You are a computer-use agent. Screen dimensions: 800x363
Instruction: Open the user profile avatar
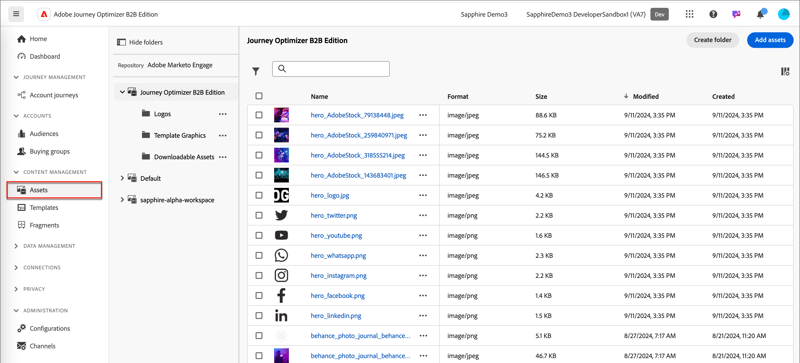click(x=783, y=14)
